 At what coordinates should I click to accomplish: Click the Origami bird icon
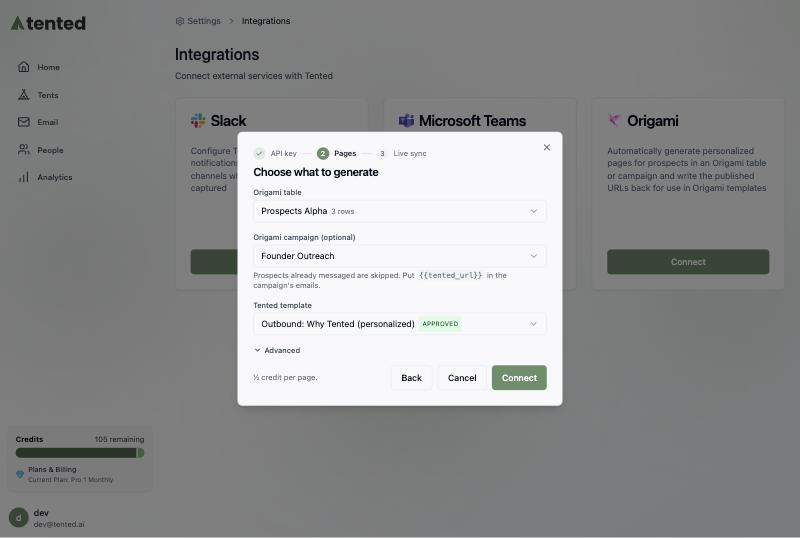click(614, 120)
